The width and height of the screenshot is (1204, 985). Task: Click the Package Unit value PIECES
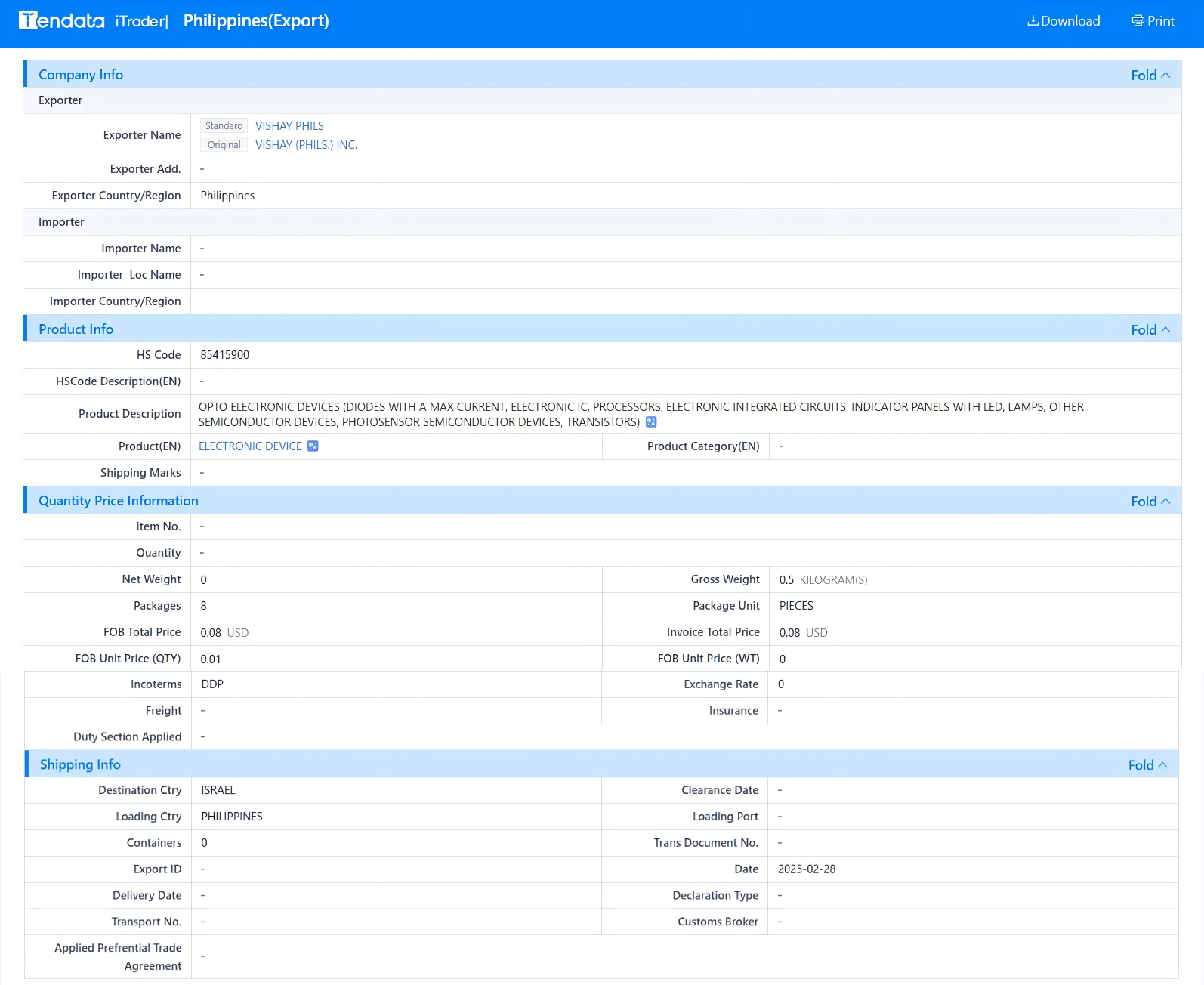click(x=796, y=606)
